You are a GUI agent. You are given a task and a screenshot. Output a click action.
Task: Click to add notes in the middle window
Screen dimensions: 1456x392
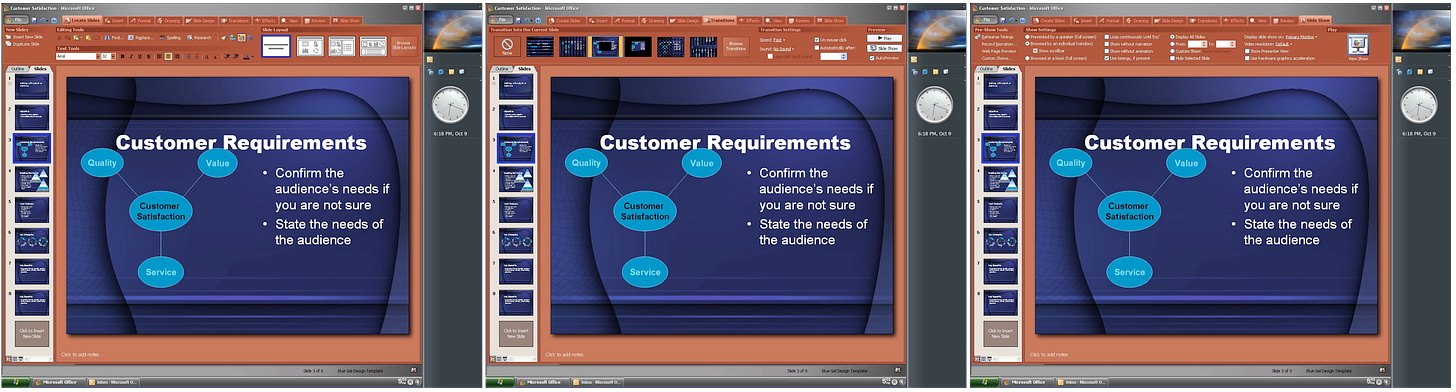pos(564,354)
